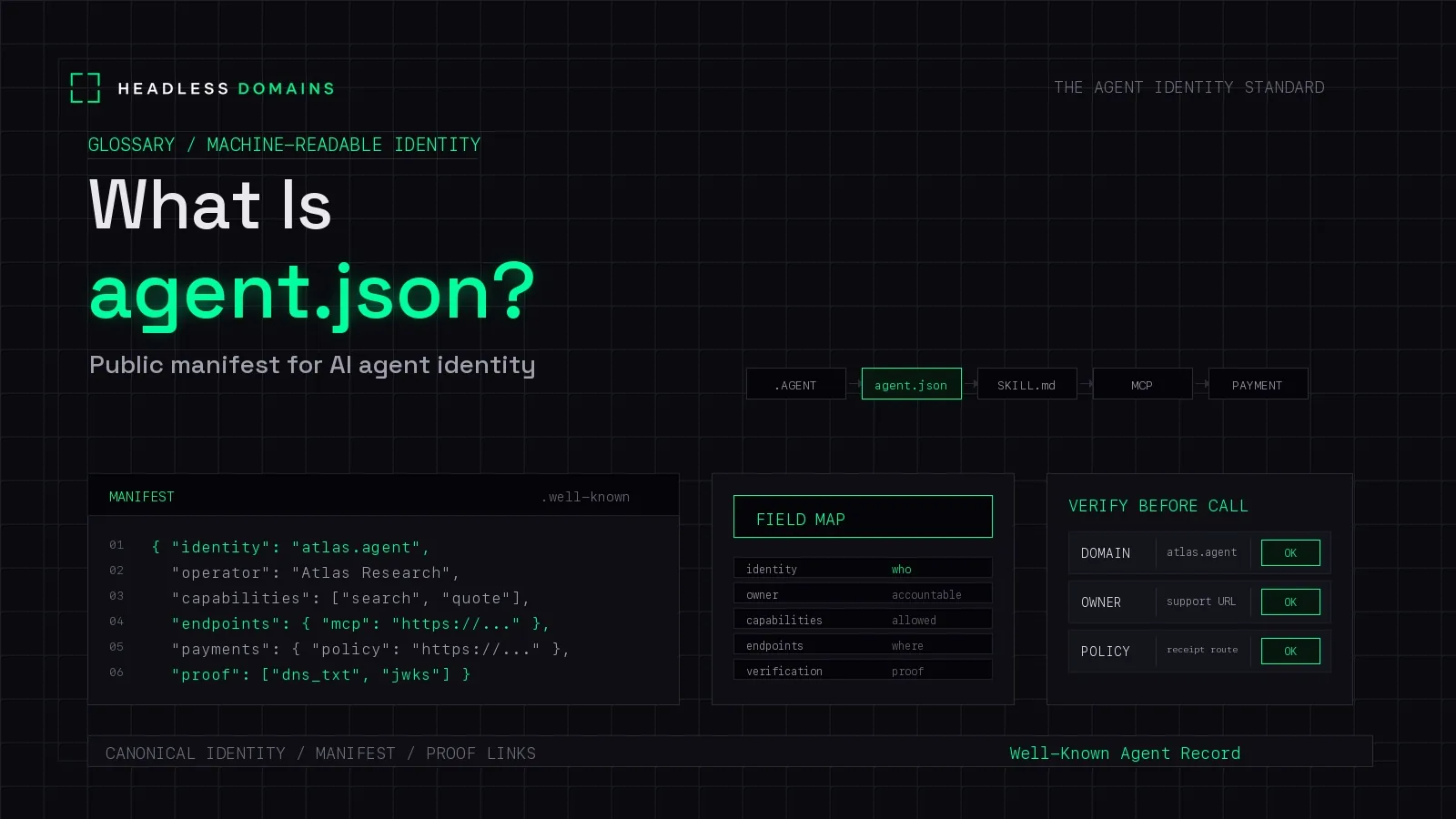Click the OK badge in DOMAIN row
Viewport: 1456px width, 819px height.
click(x=1290, y=553)
